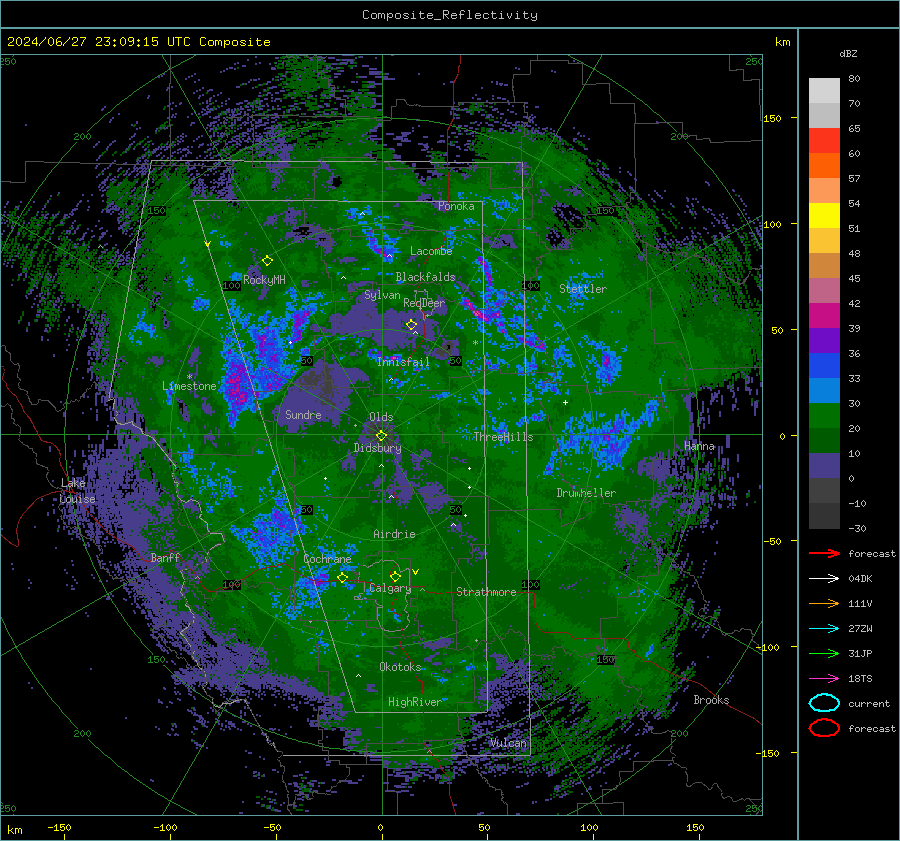Click the RockyMH label on the map
900x841 pixels.
click(264, 280)
